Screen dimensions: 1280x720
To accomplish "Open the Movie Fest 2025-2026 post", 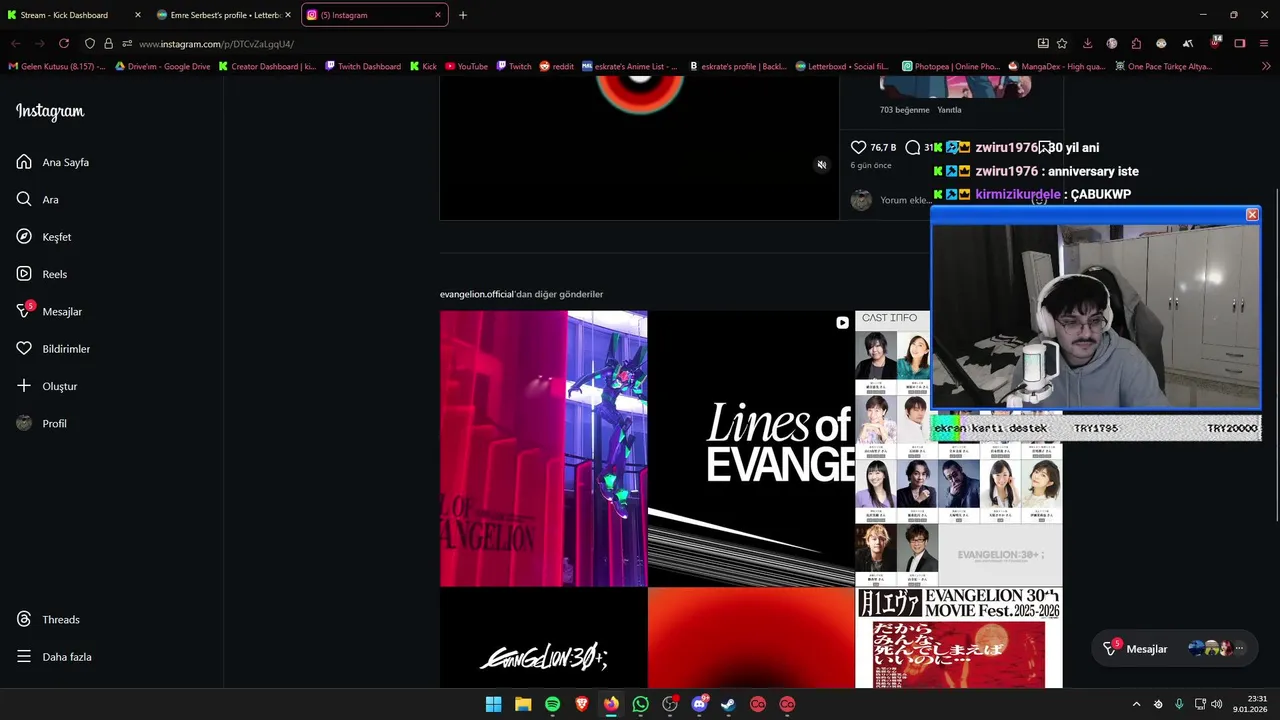I will coord(959,638).
